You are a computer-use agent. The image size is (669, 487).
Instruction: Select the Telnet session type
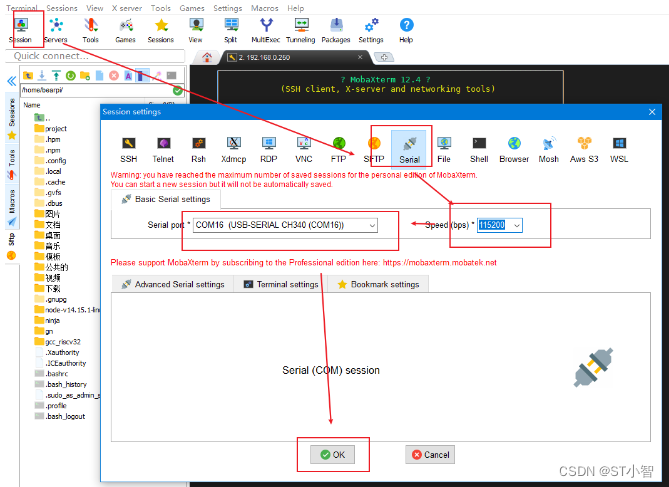(x=163, y=150)
